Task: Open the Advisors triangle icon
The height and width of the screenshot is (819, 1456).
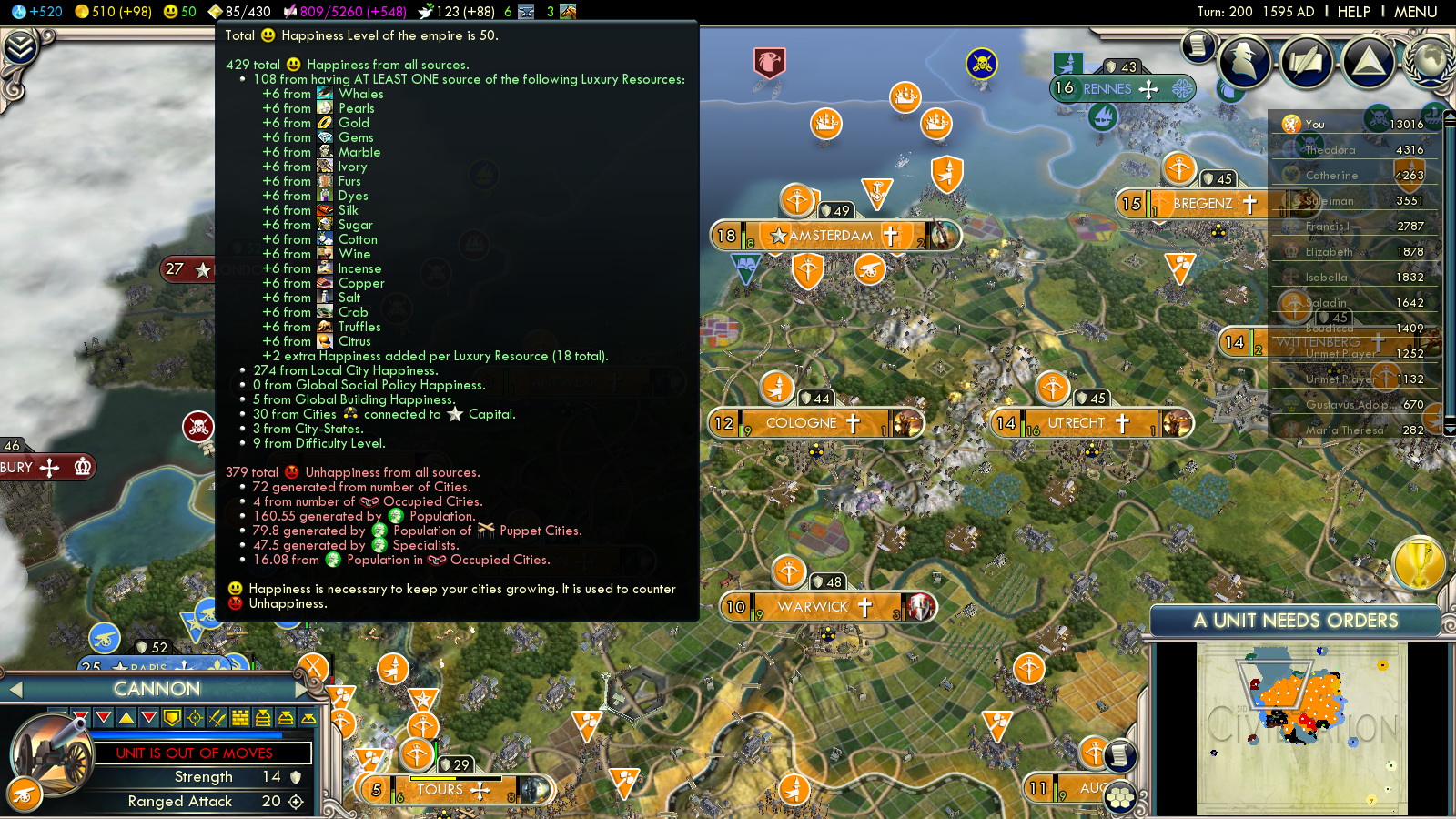Action: (x=1368, y=62)
